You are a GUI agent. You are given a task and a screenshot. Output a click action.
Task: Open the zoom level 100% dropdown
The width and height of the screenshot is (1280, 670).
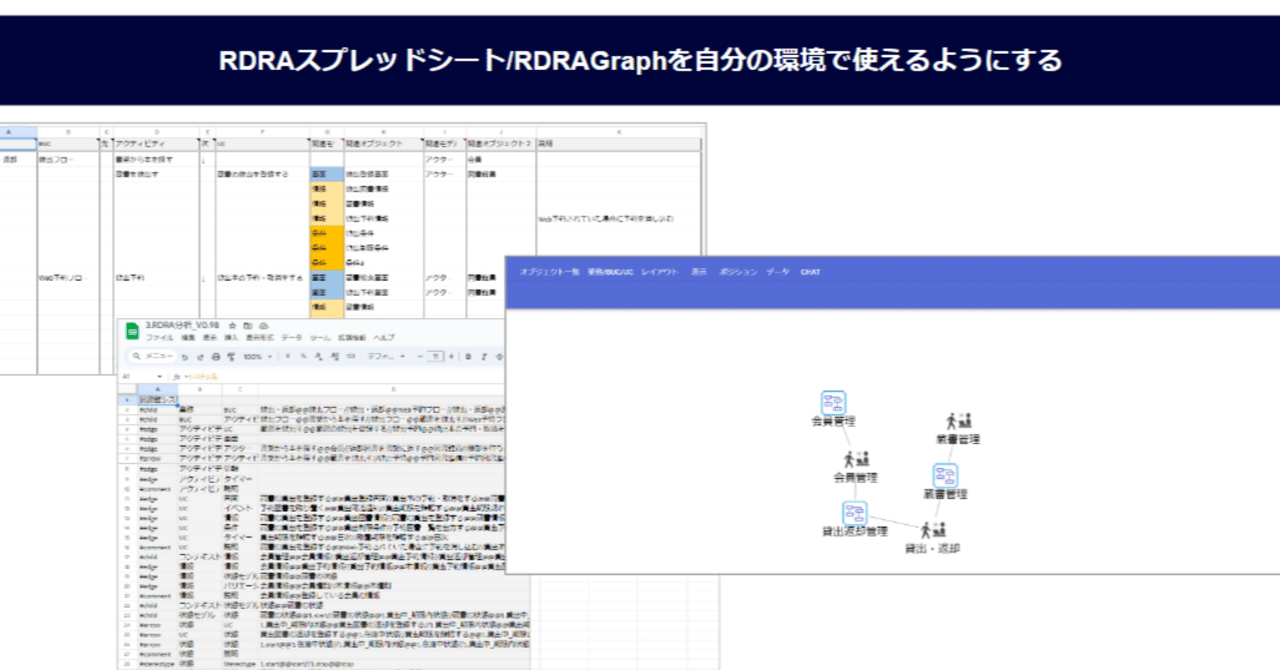255,357
